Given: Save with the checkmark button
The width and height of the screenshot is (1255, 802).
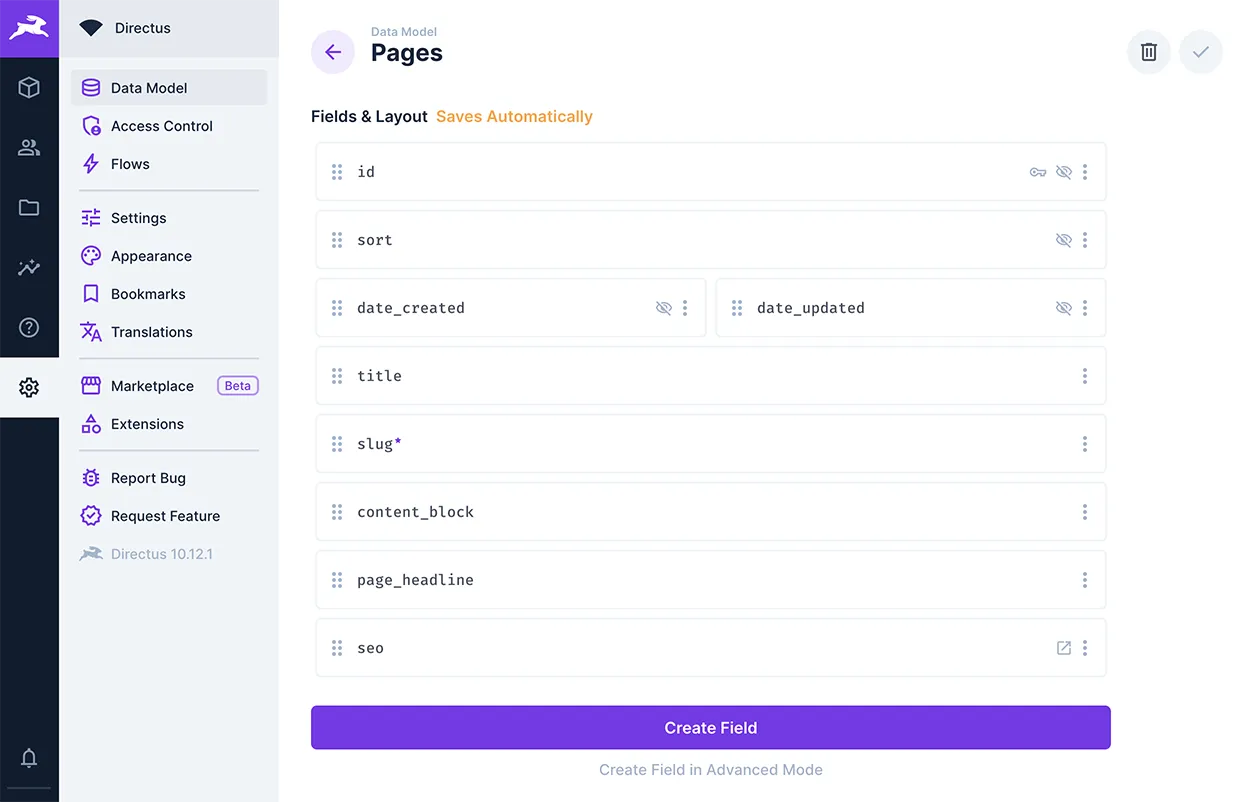Looking at the screenshot, I should [1201, 52].
